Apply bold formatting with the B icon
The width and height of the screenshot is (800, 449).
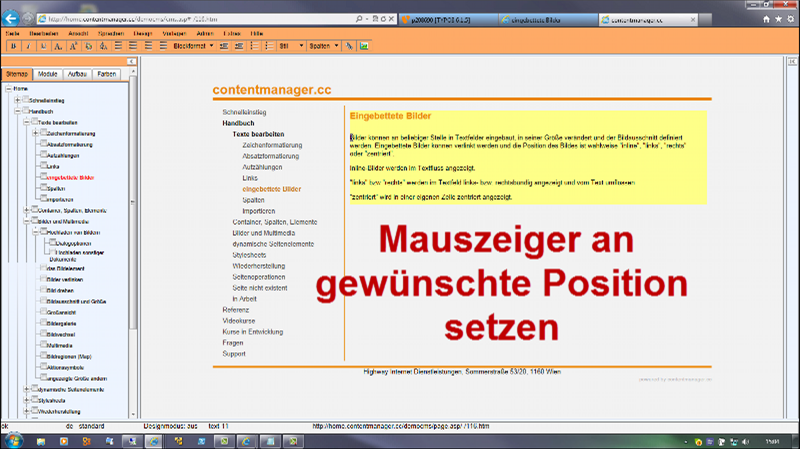(13, 46)
